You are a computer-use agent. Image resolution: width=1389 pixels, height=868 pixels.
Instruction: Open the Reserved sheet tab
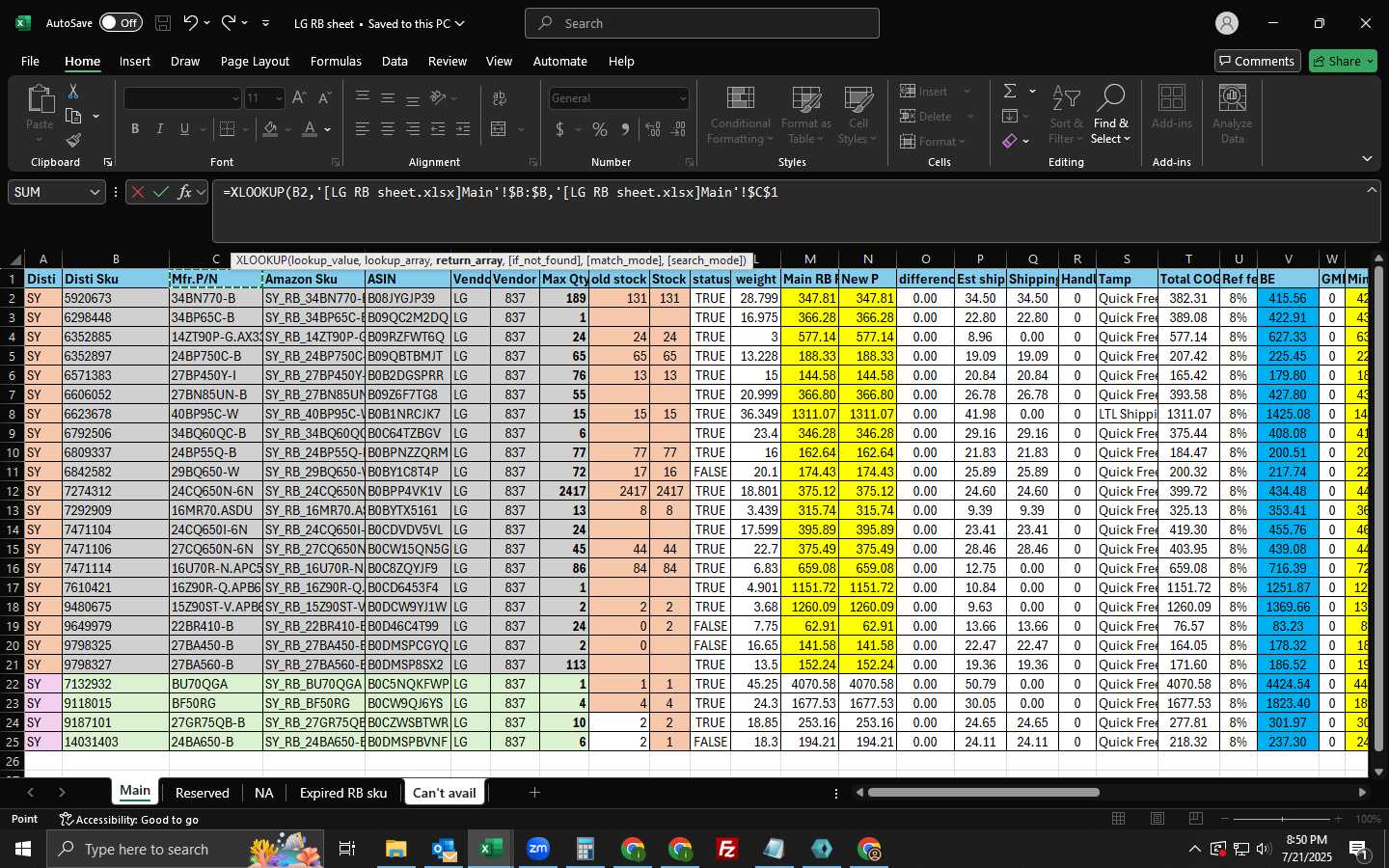coord(203,793)
